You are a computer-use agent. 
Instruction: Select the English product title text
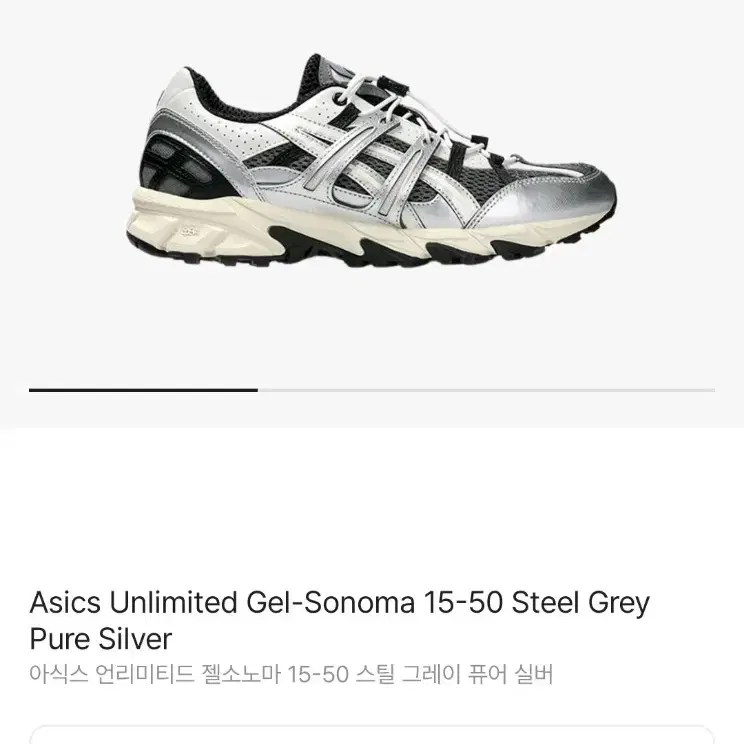coord(339,621)
